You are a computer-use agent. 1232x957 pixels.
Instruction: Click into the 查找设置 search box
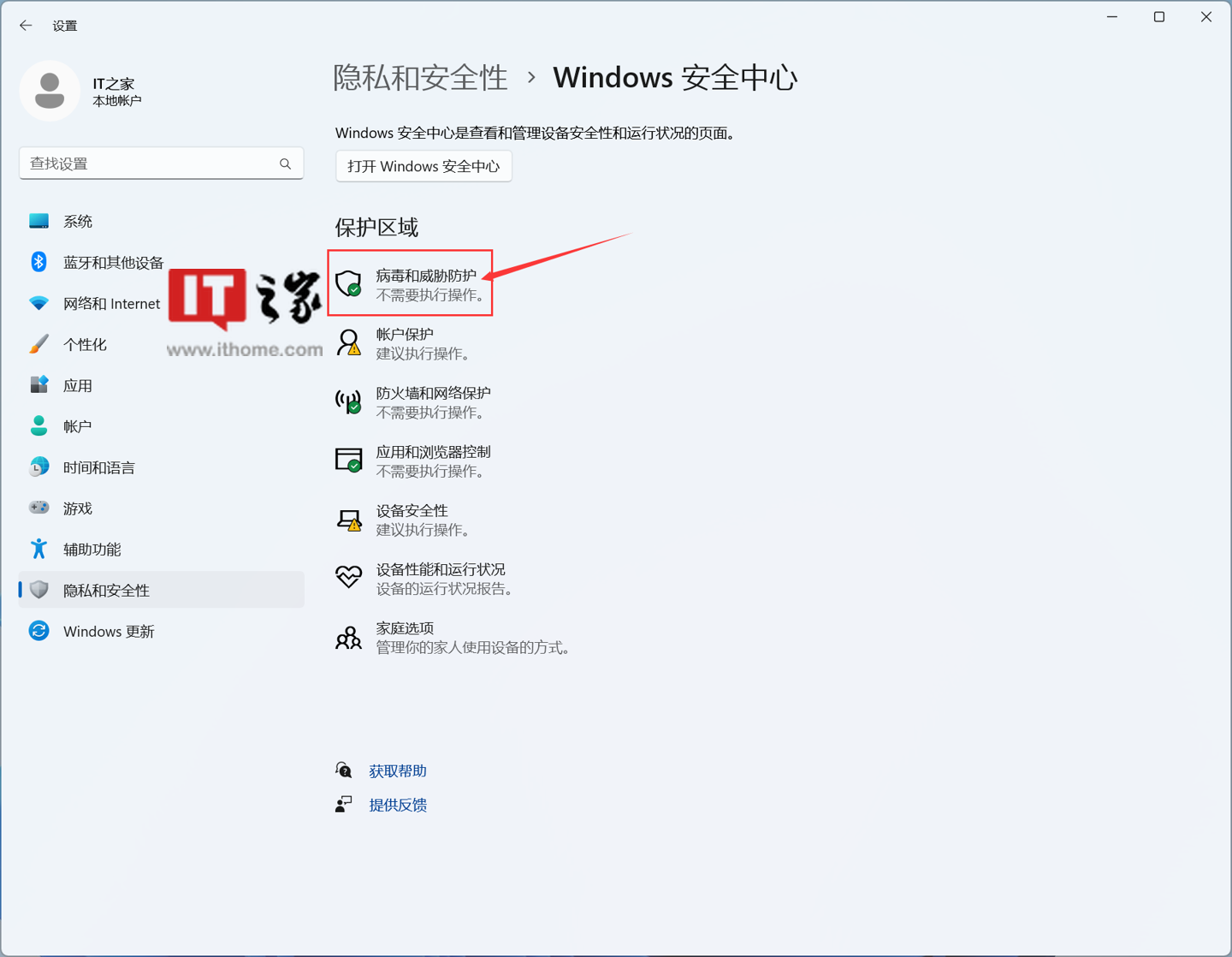pyautogui.click(x=162, y=163)
